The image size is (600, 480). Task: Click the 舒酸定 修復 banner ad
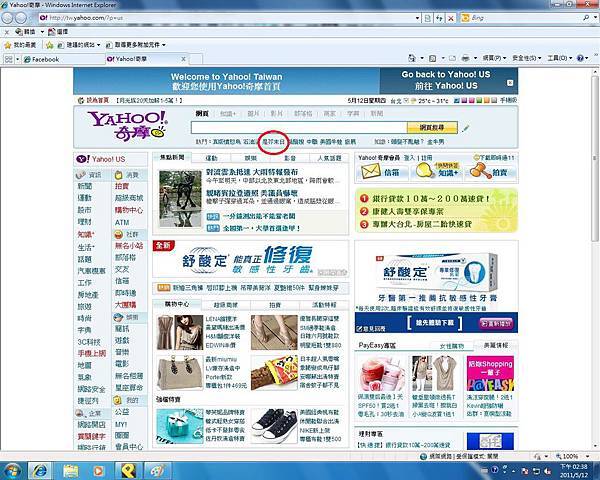point(251,260)
